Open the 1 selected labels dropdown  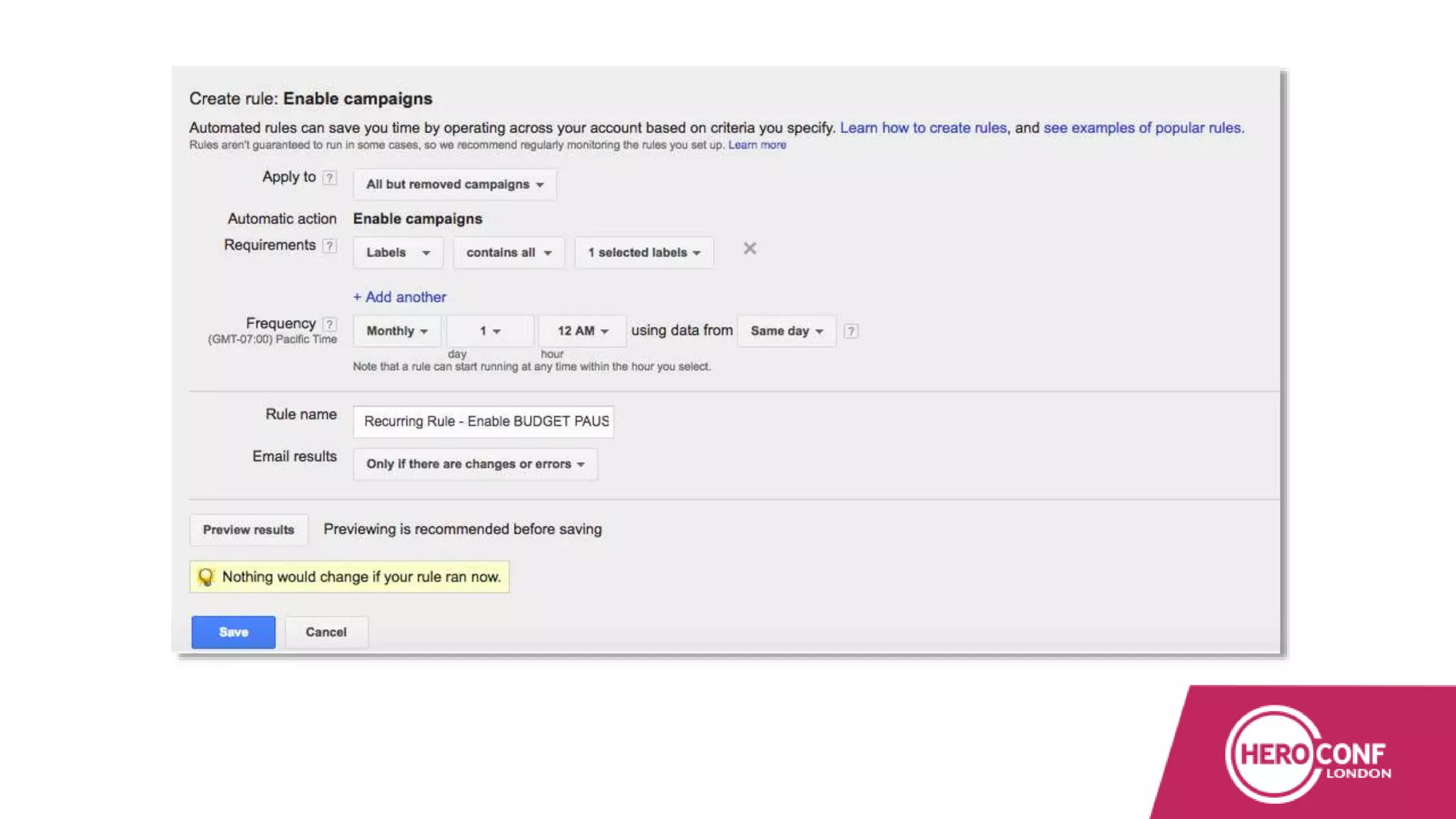(x=643, y=253)
